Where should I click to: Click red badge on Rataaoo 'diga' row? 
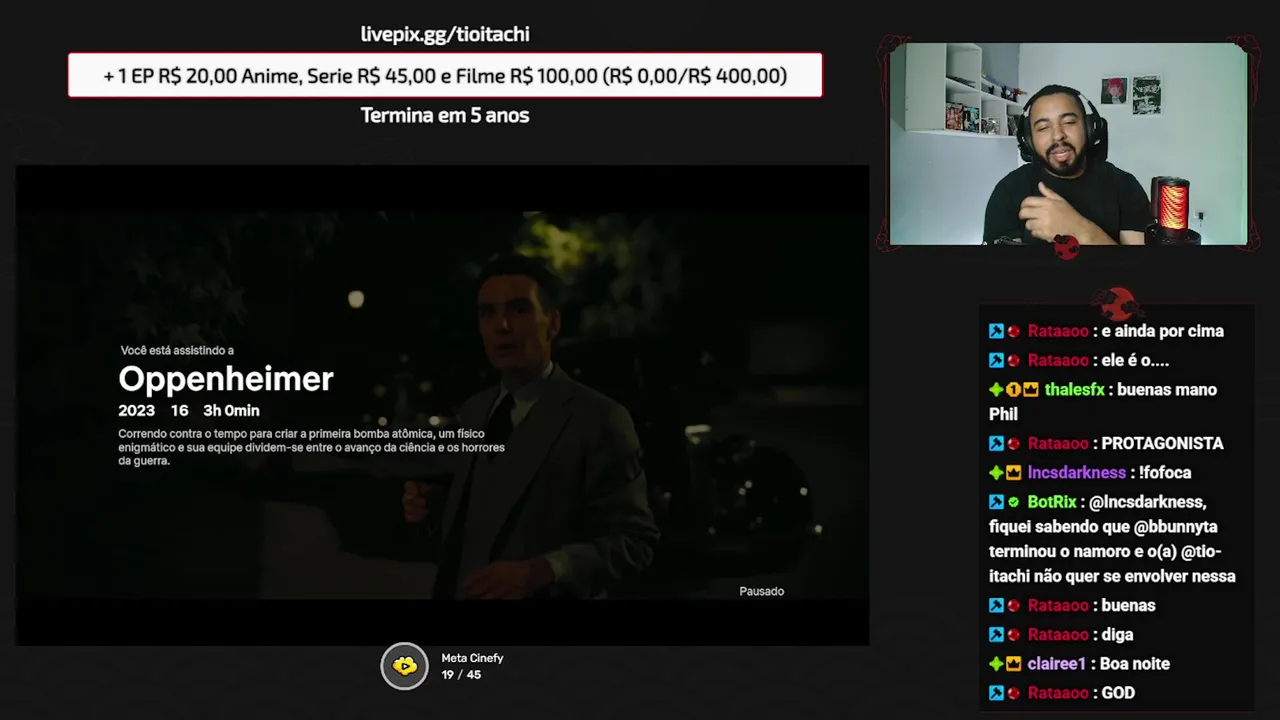(1013, 634)
